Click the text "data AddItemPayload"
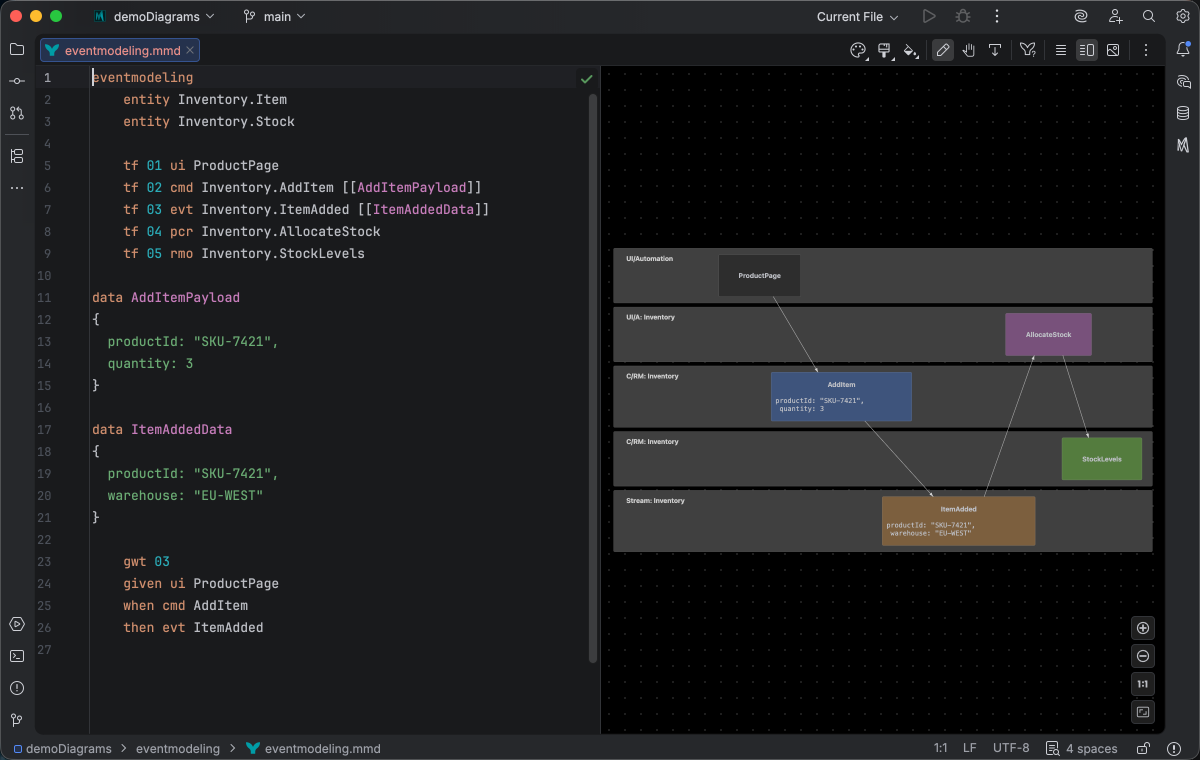This screenshot has width=1200, height=760. pos(166,298)
